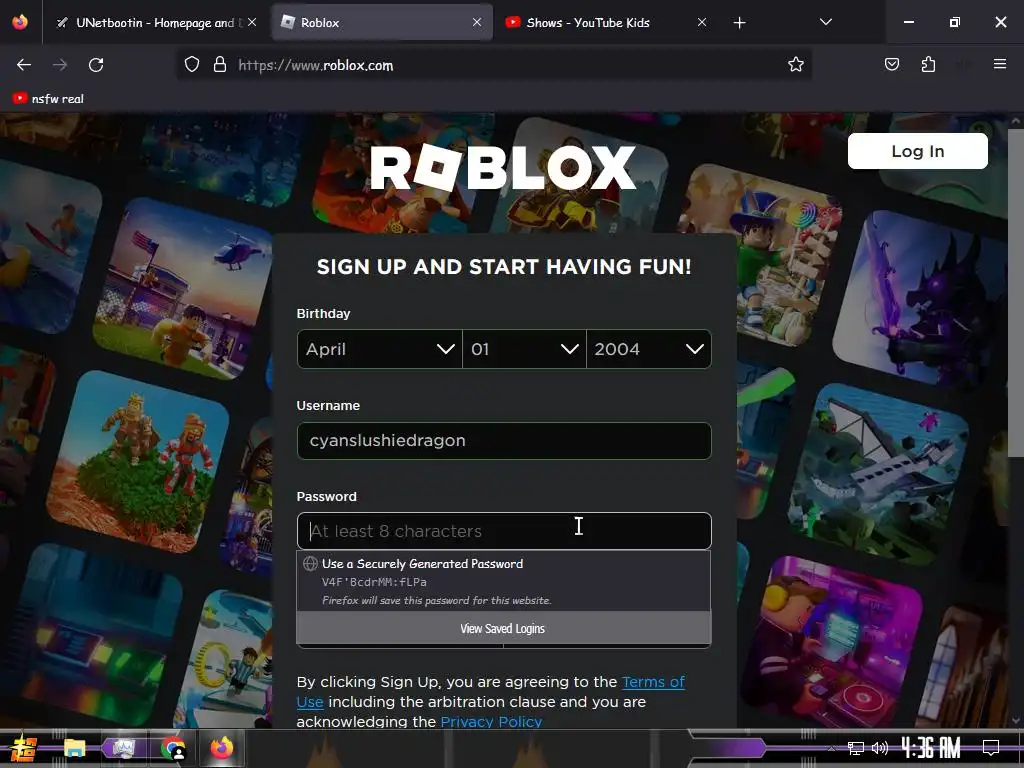Screen dimensions: 1024x768
Task: Click the DJ turntable game thumbnail
Action: tap(831, 643)
